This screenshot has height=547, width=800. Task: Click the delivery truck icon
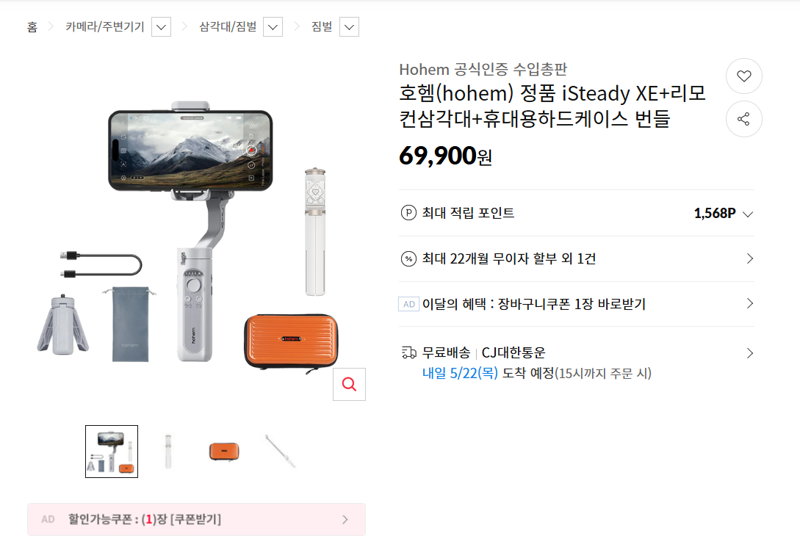[409, 353]
